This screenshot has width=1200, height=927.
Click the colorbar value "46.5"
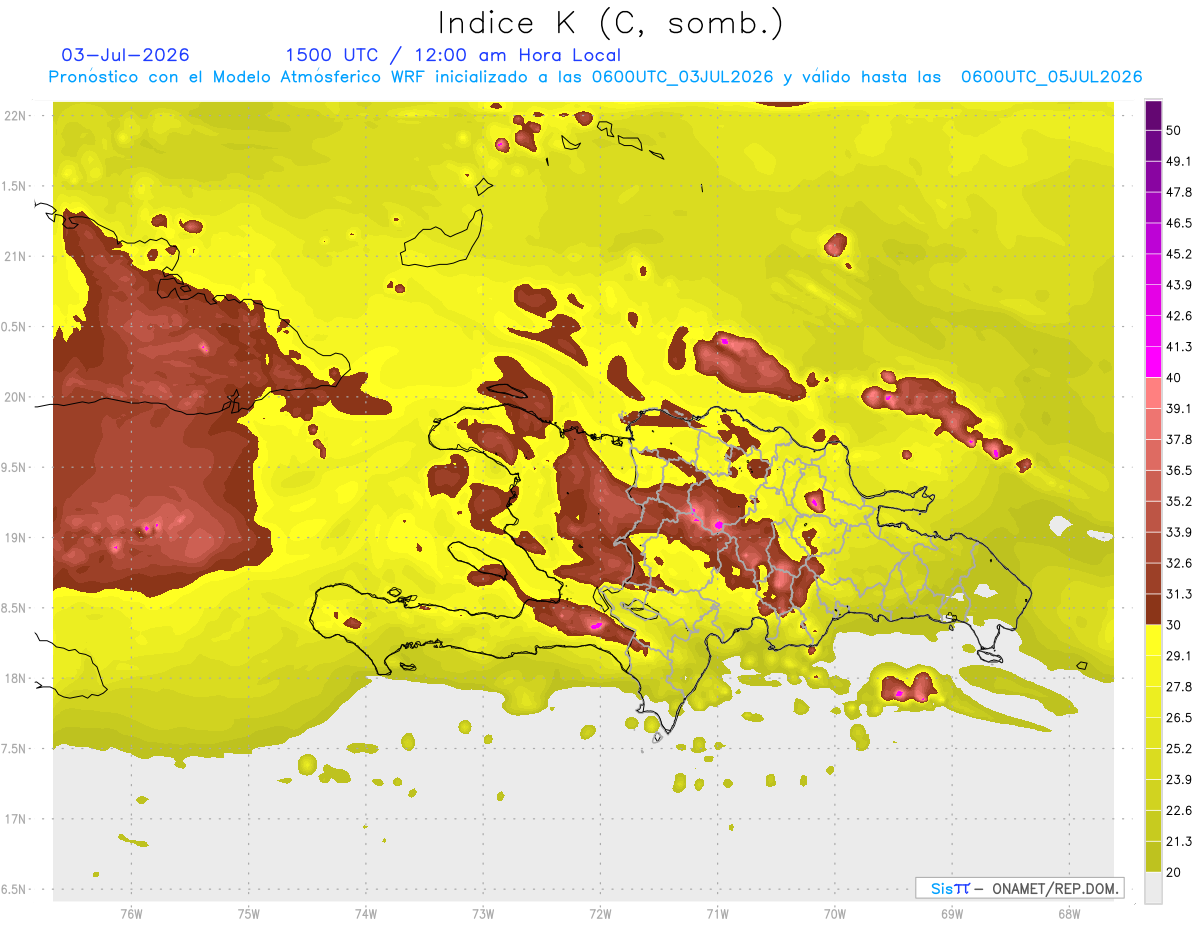click(x=1179, y=223)
